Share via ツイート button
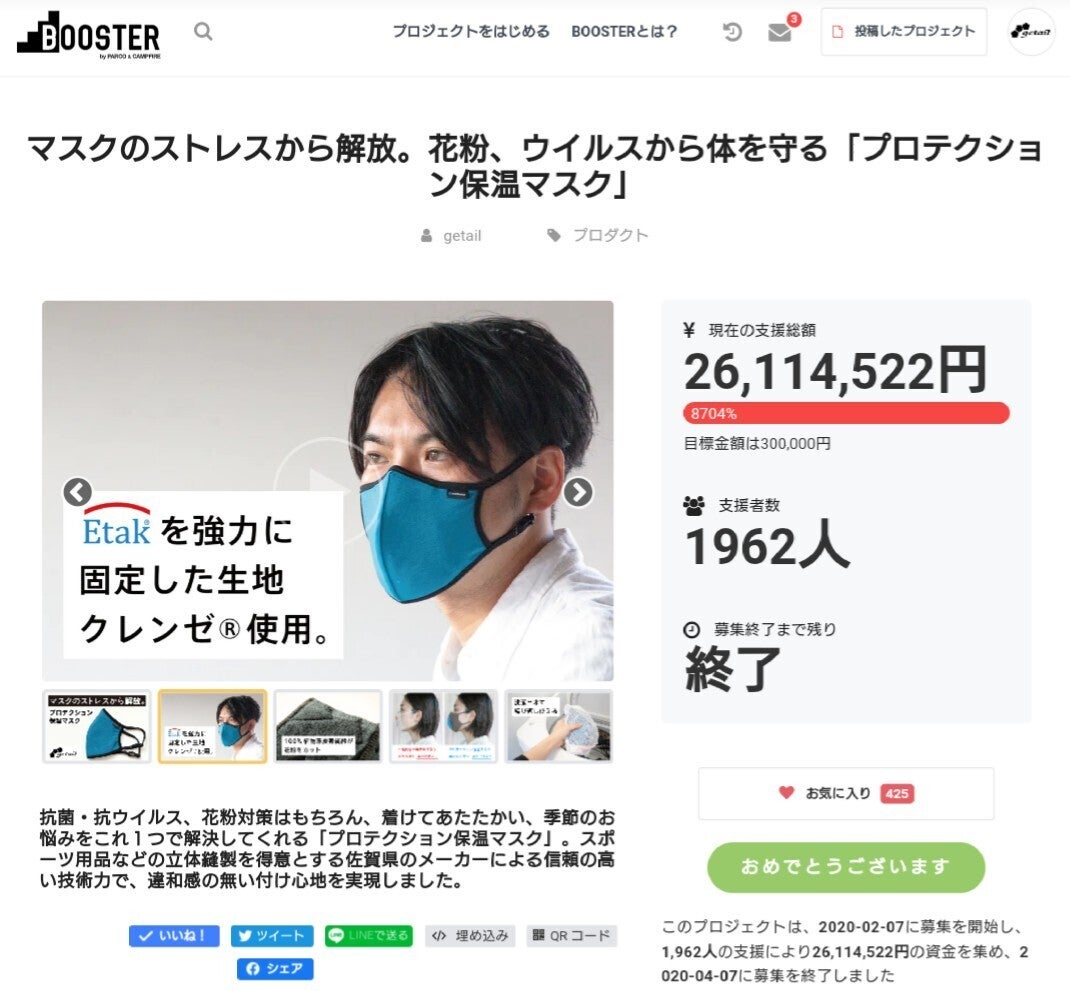Screen dimensions: 1070x991 (272, 936)
